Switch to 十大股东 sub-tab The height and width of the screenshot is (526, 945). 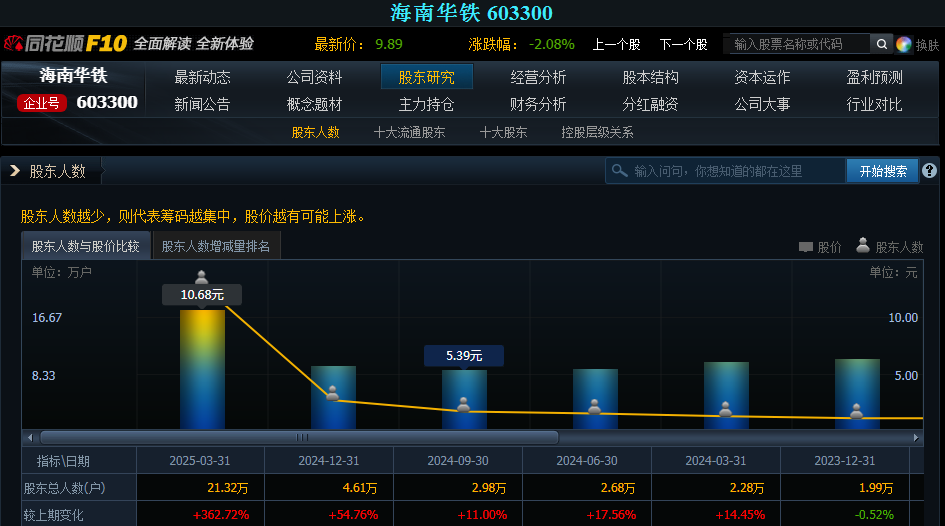(x=503, y=133)
